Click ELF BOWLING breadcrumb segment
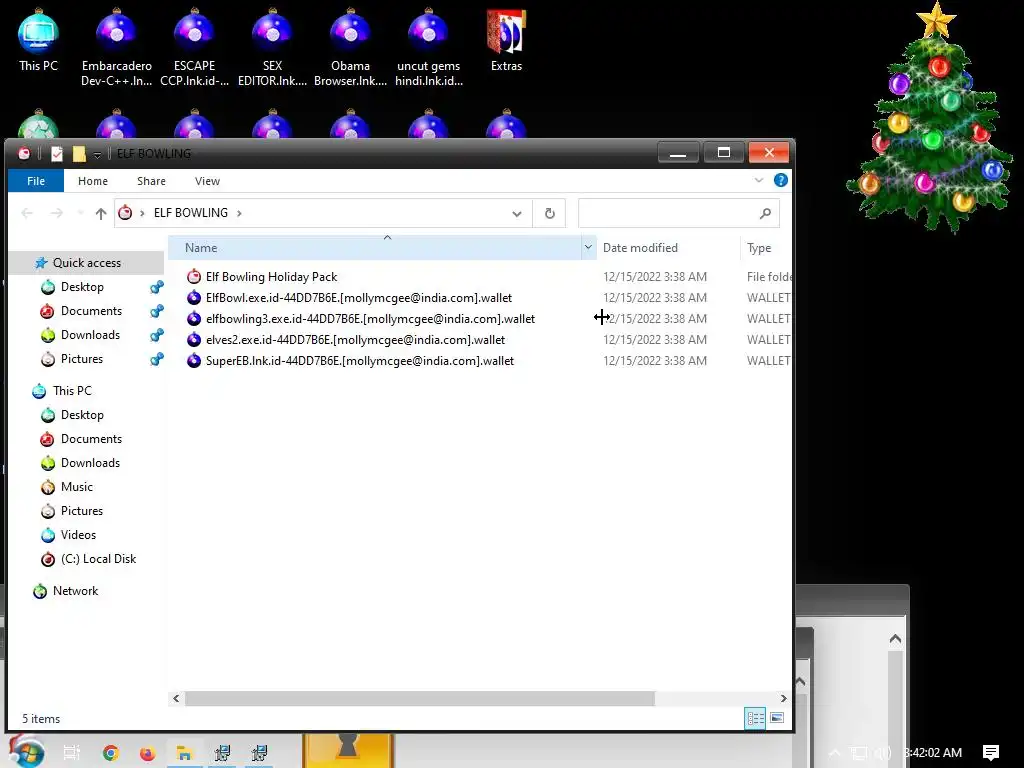 tap(191, 213)
